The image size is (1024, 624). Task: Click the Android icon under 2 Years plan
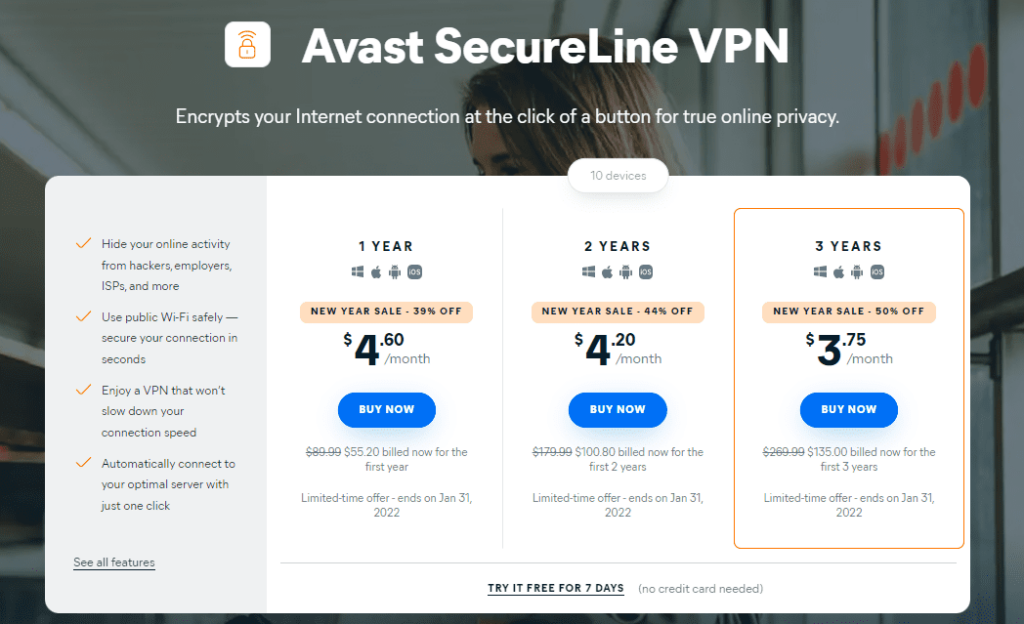coord(626,272)
